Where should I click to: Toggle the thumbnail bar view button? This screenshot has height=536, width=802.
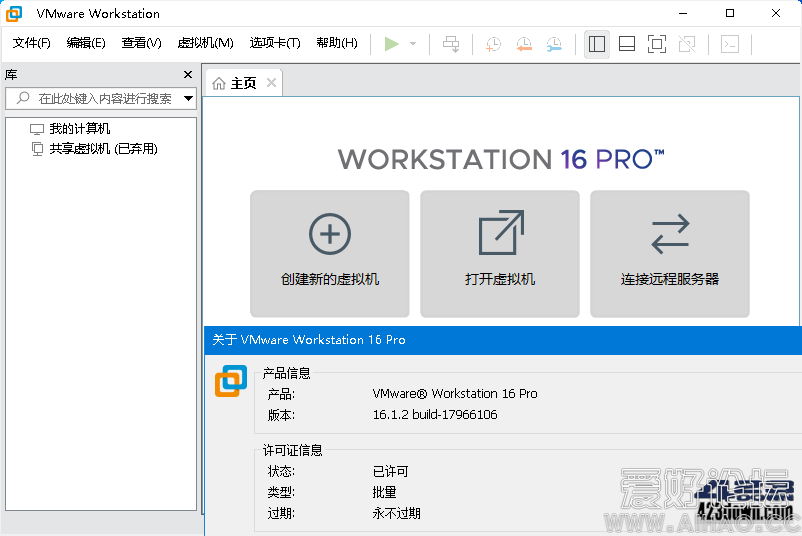(627, 44)
